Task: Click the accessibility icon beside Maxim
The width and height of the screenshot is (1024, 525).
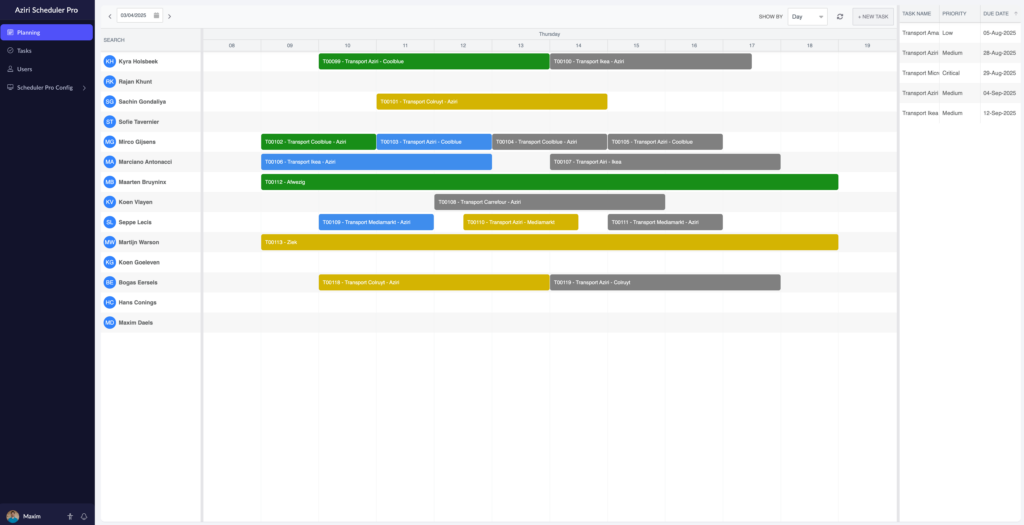Action: [x=70, y=516]
